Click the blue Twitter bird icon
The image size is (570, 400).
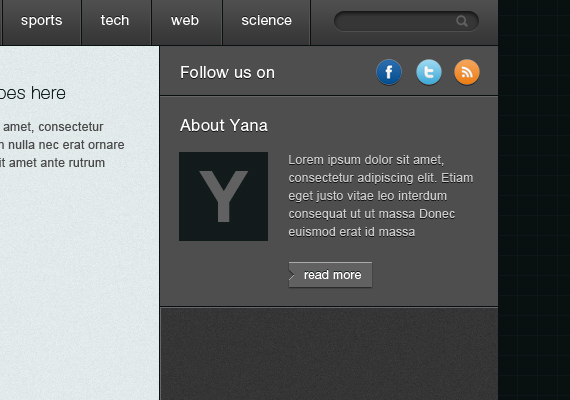pyautogui.click(x=429, y=72)
